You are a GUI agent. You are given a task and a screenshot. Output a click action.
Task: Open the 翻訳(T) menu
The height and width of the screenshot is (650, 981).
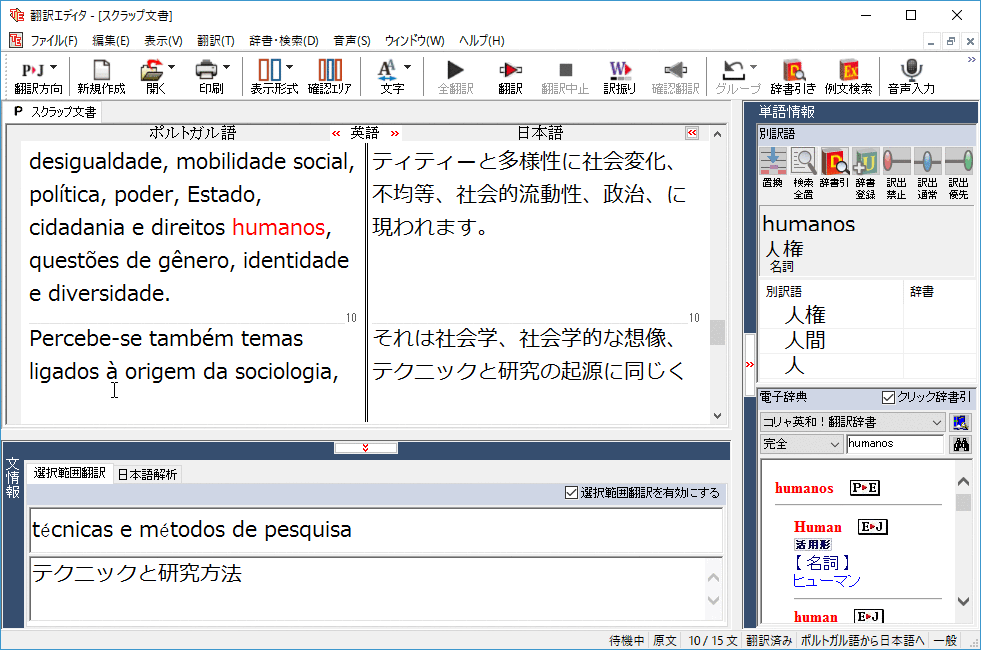(x=216, y=41)
